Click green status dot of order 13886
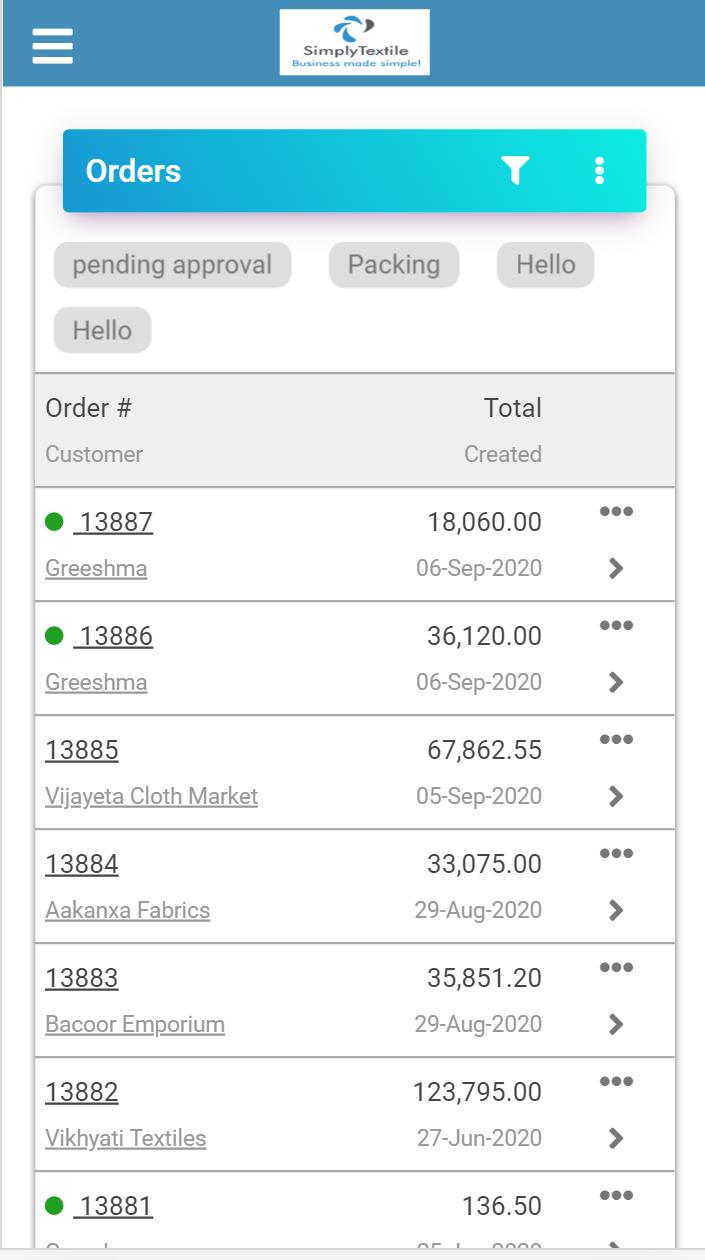Image resolution: width=705 pixels, height=1260 pixels. (x=55, y=636)
